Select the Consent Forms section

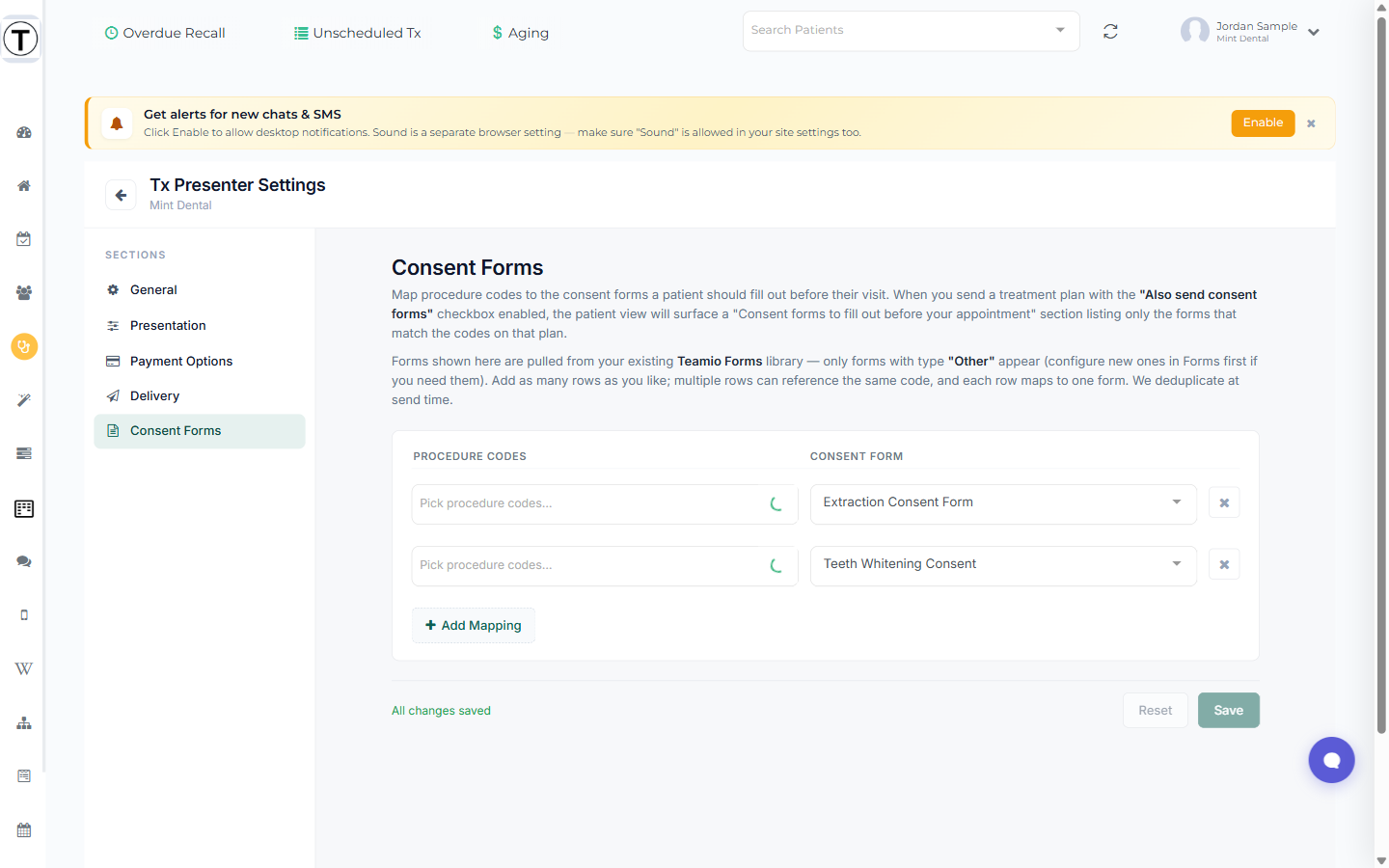coord(200,431)
